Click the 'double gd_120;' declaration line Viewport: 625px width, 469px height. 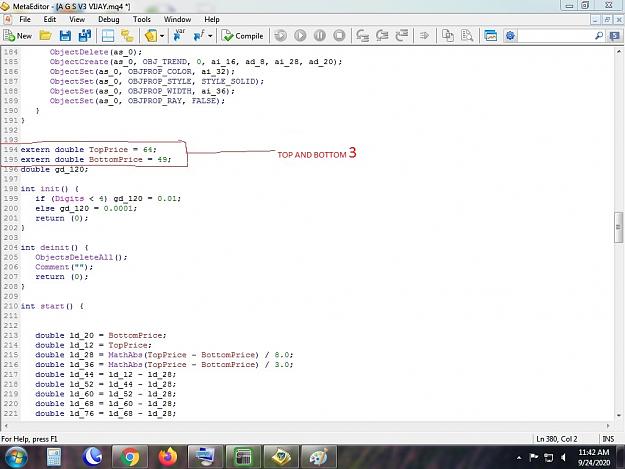pos(54,169)
